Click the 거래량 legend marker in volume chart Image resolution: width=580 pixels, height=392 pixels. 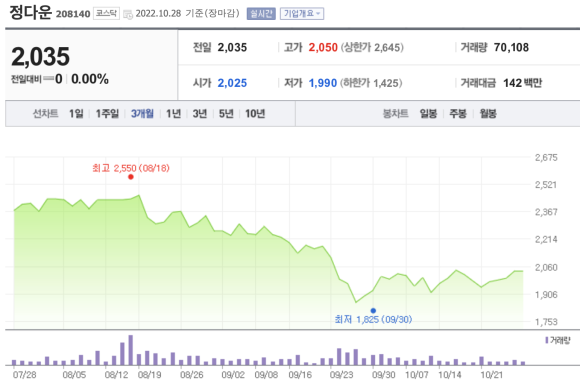click(x=547, y=340)
